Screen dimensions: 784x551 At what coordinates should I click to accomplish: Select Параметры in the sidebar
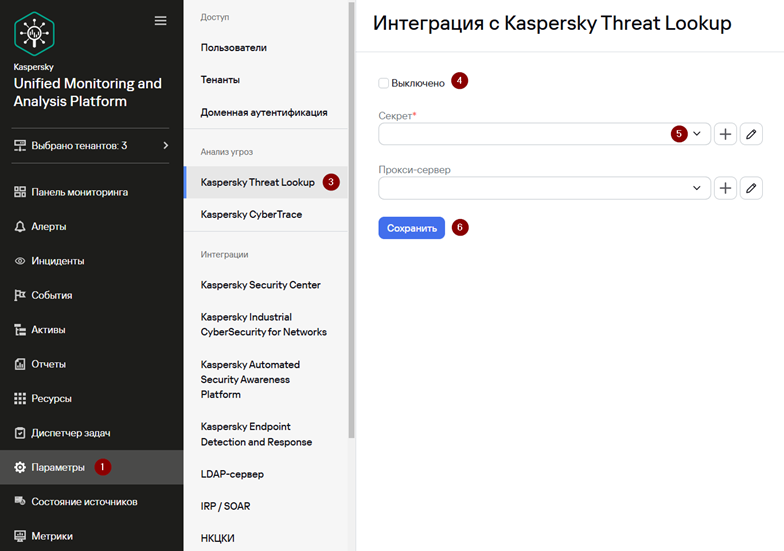(92, 467)
